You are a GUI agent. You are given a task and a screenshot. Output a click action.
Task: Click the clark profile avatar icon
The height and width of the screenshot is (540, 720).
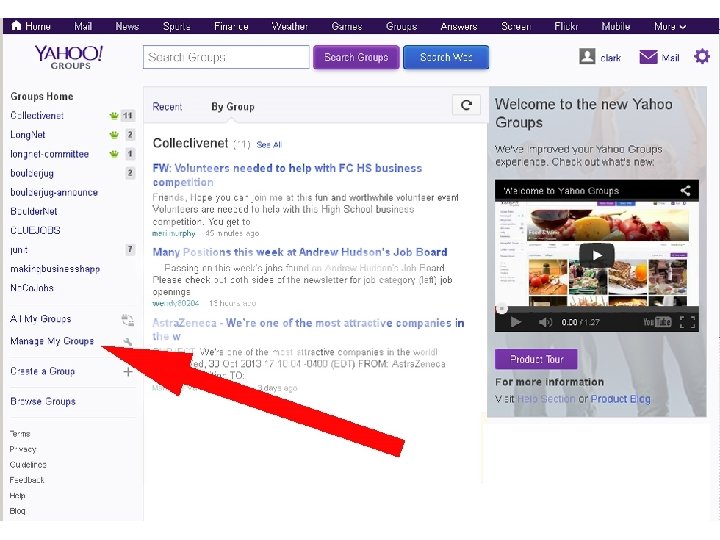pyautogui.click(x=587, y=56)
